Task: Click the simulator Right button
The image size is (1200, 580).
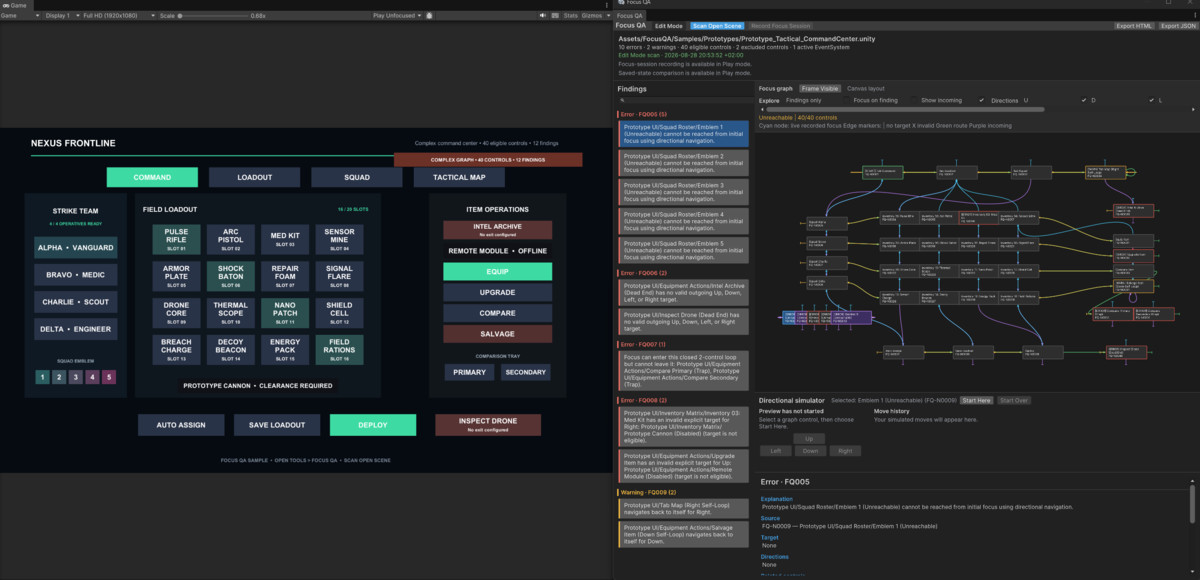Action: [x=845, y=451]
